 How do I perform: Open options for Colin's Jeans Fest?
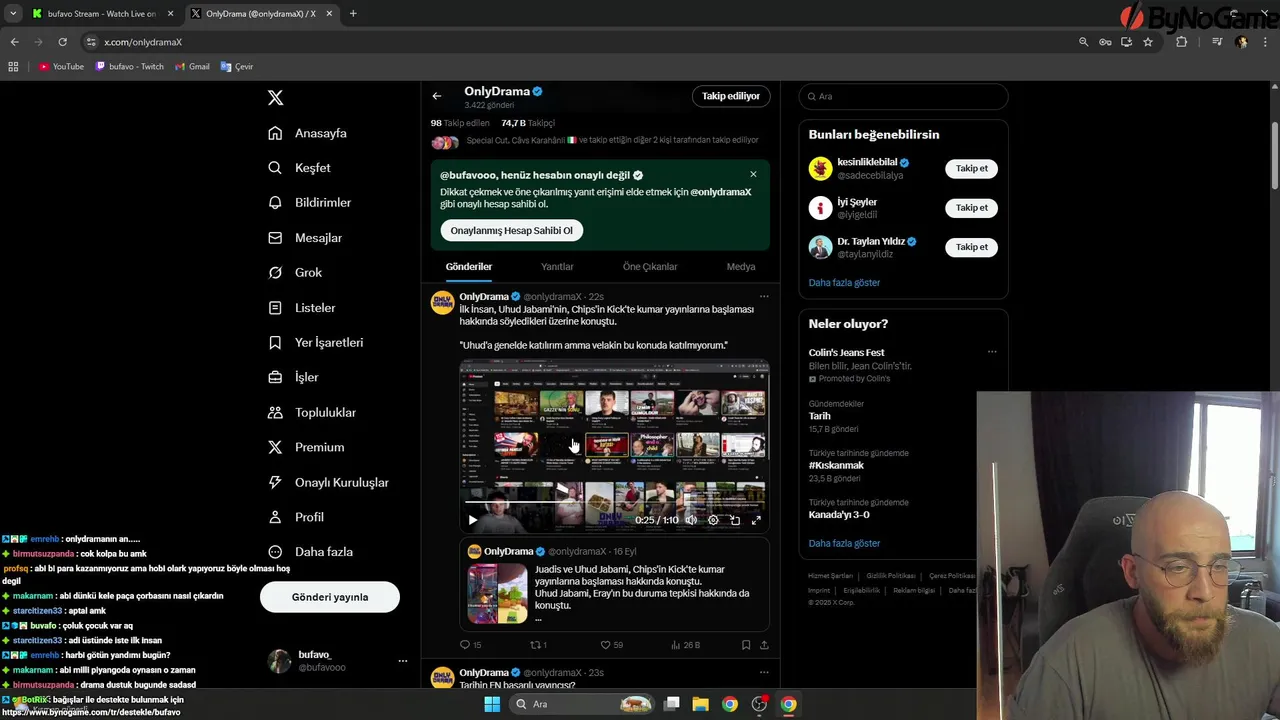[992, 352]
